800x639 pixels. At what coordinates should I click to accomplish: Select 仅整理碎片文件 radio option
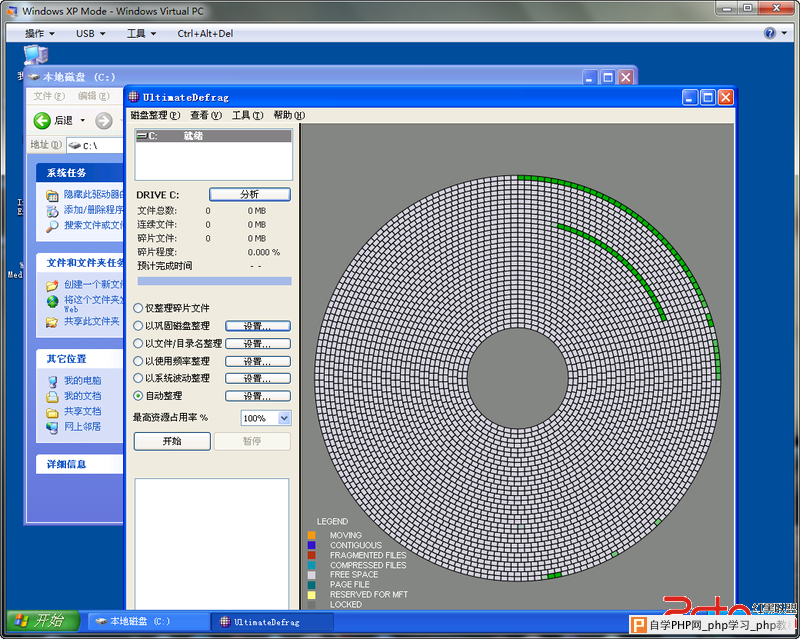click(x=138, y=308)
